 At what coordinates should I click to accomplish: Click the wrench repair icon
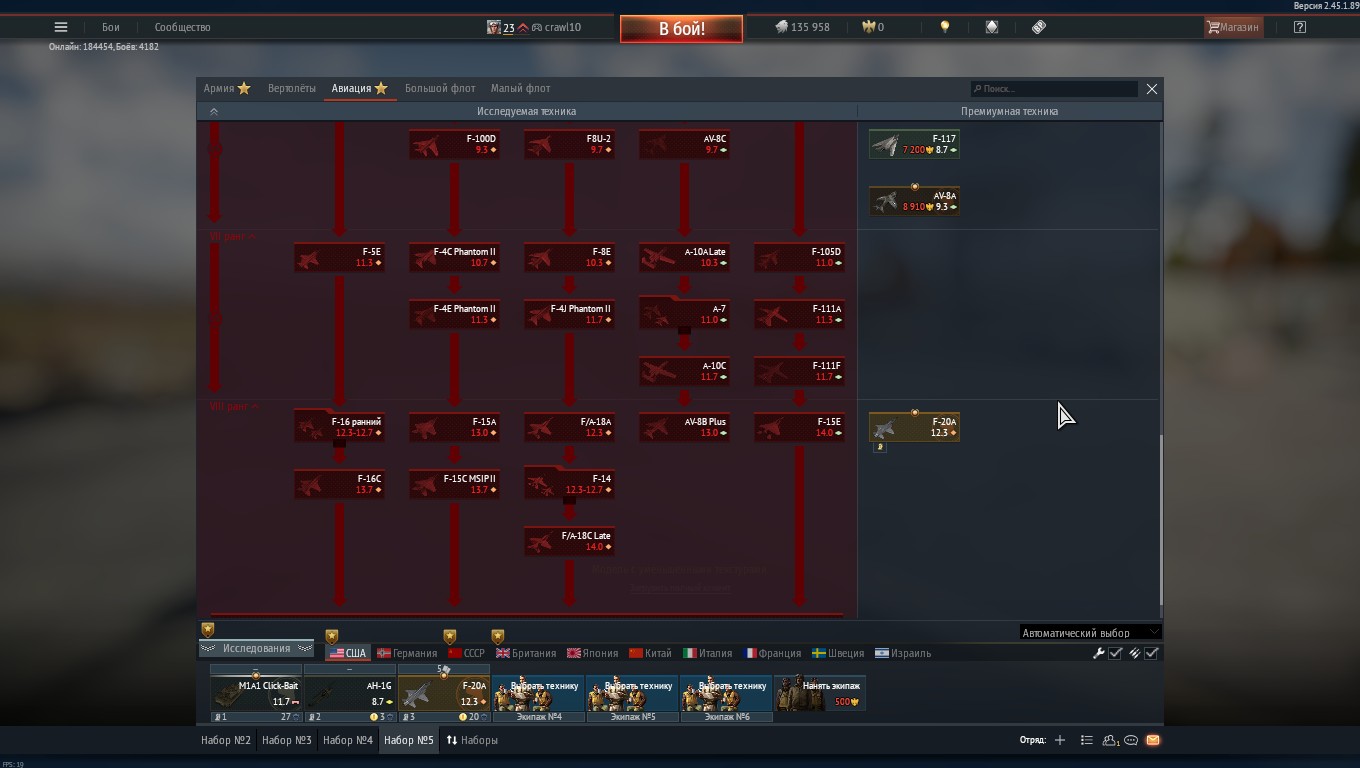(1099, 653)
